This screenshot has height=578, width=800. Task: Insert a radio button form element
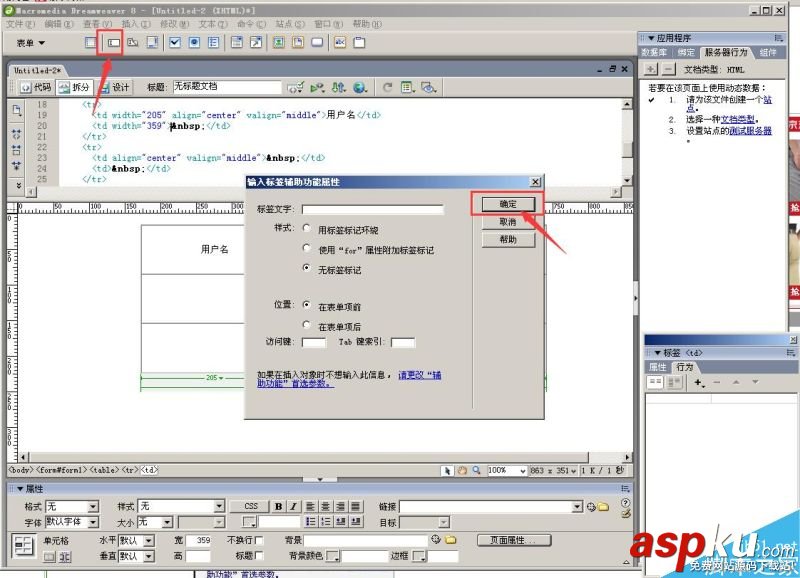194,43
